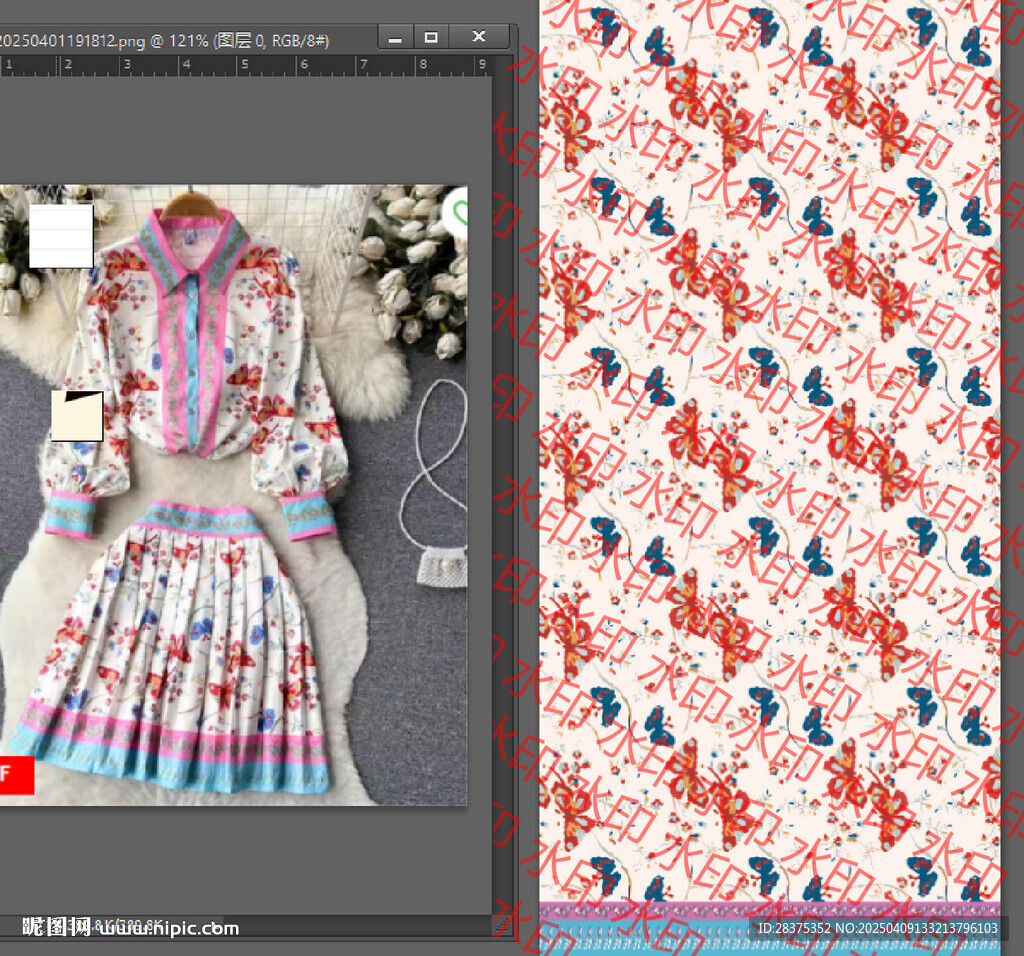The image size is (1024, 956).
Task: Click the white beaded handbag in the photo
Action: coord(441,566)
